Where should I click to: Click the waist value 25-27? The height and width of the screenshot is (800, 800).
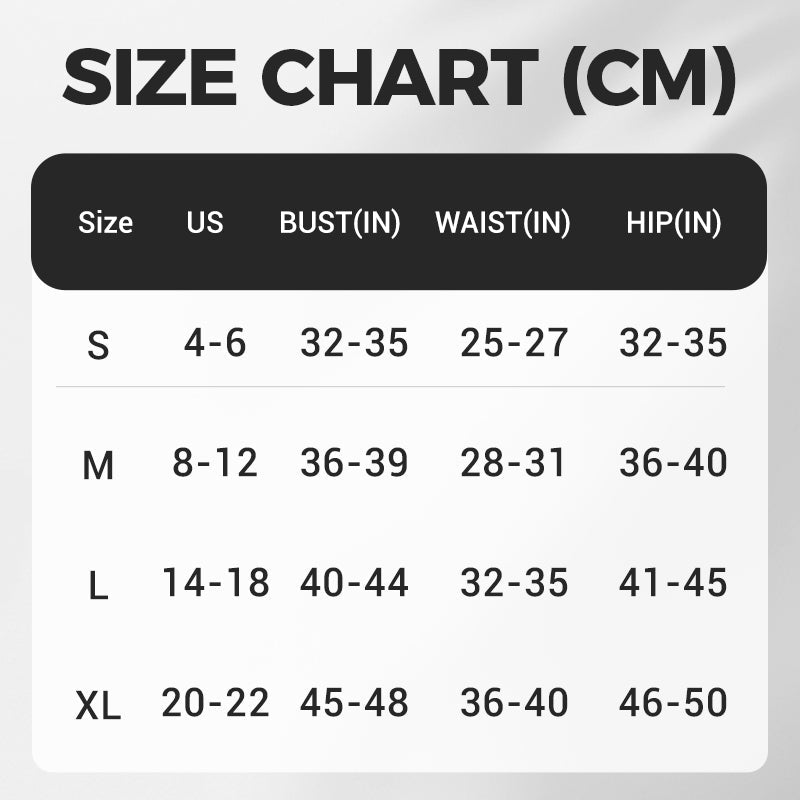pos(514,344)
